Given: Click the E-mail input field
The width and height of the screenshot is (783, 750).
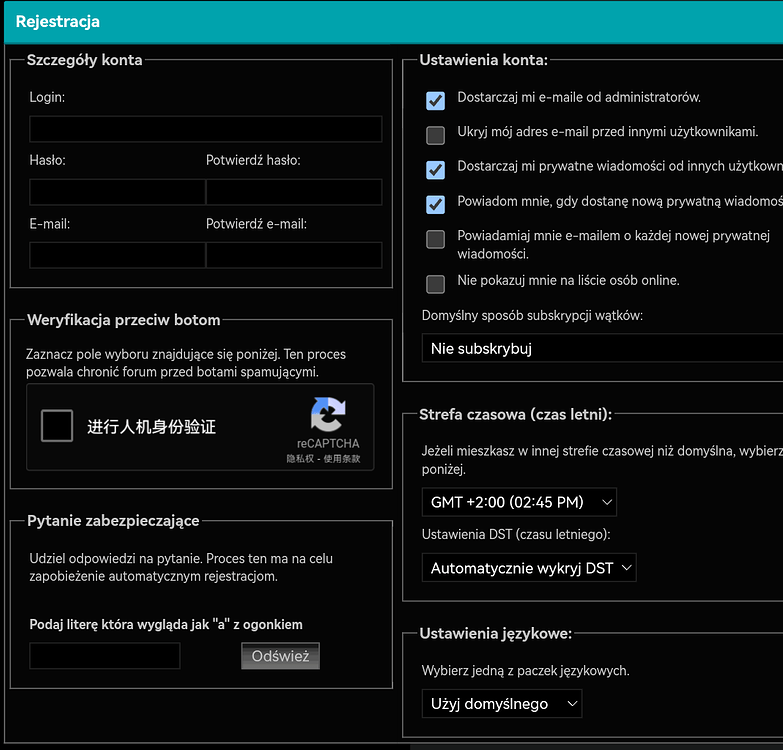Looking at the screenshot, I should point(117,255).
